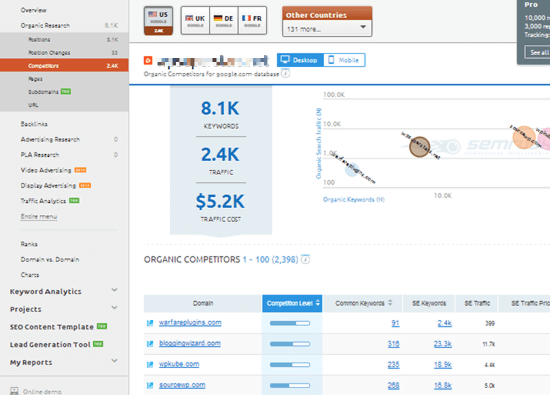Click competition level bar for sourcewp.com
The height and width of the screenshot is (395, 550).
pyautogui.click(x=290, y=386)
